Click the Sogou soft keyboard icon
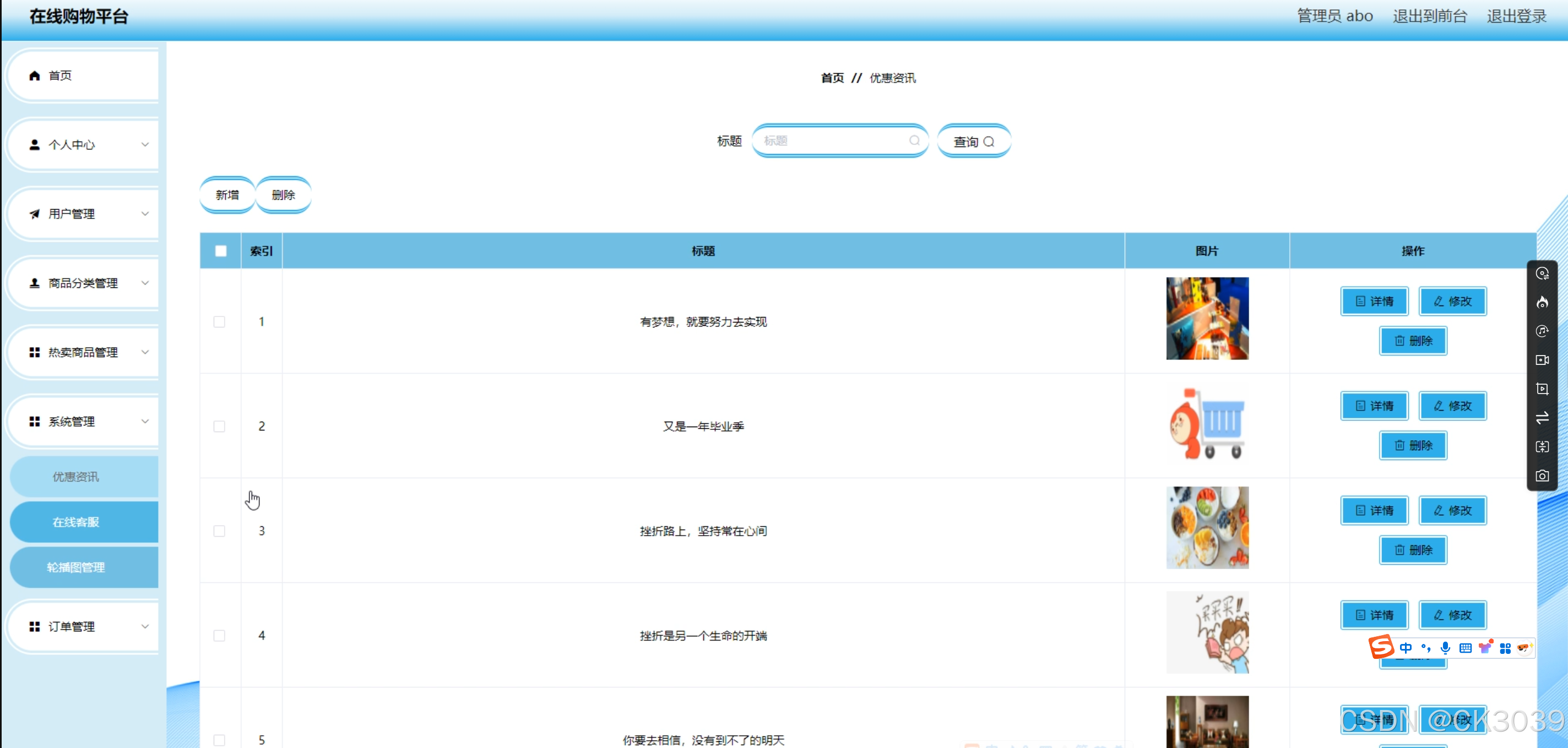The width and height of the screenshot is (1568, 748). [1465, 648]
